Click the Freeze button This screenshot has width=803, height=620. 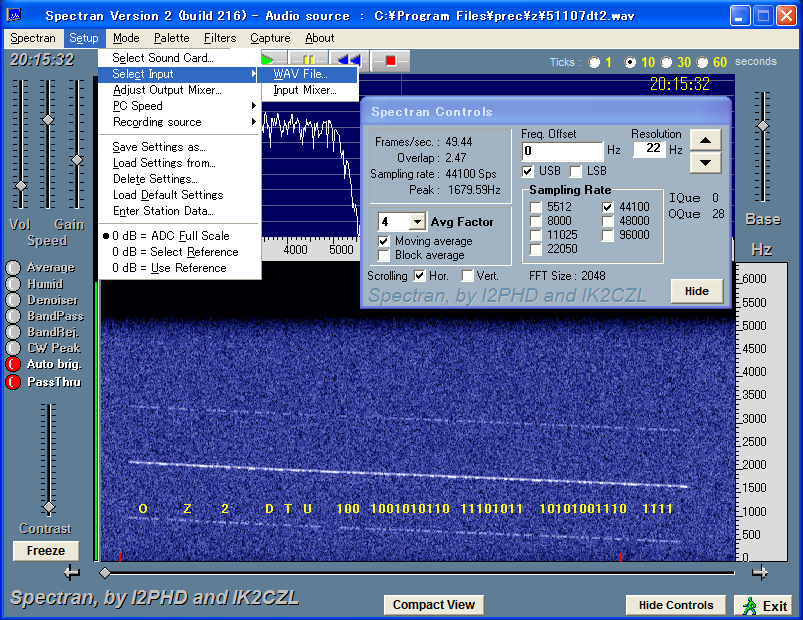pyautogui.click(x=46, y=551)
